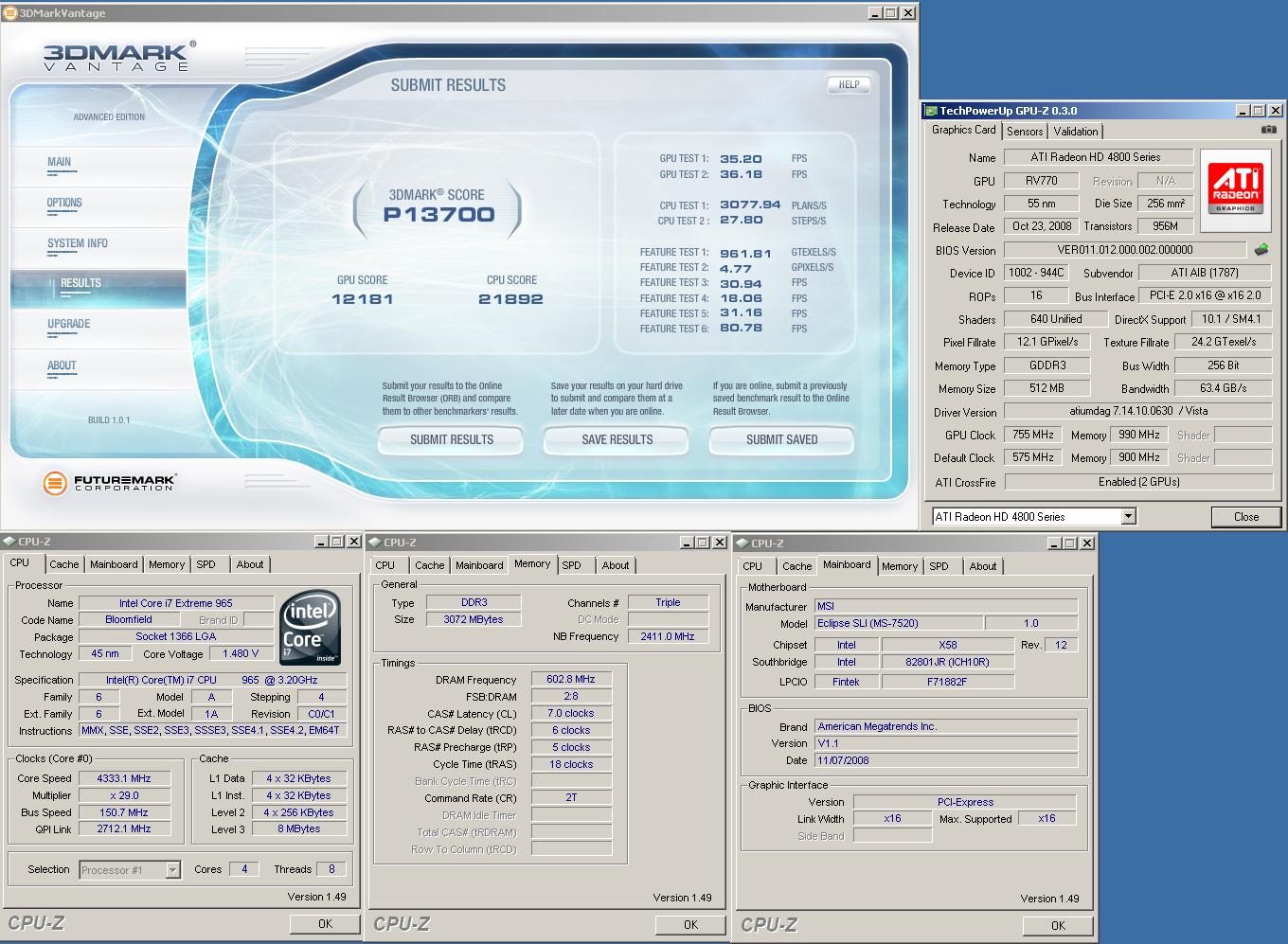Switch to the Validation tab in GPU-Z
Screen dimensions: 1288x944
click(x=1076, y=132)
